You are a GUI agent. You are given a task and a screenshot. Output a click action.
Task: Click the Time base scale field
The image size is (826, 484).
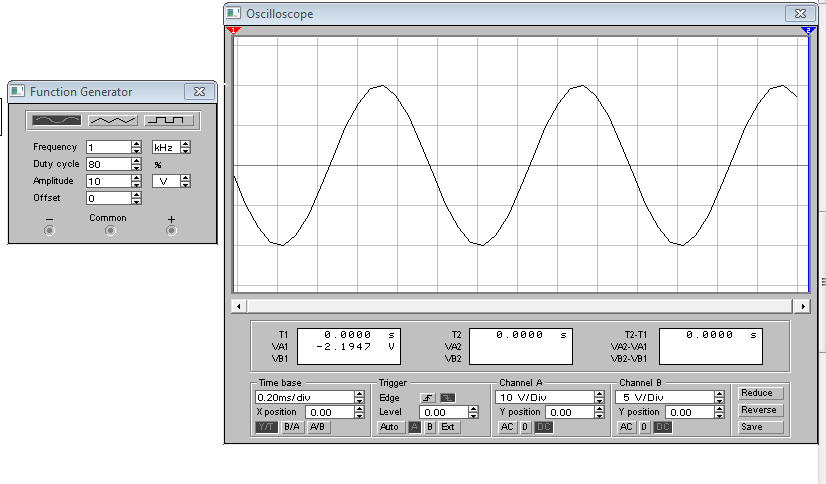point(304,397)
